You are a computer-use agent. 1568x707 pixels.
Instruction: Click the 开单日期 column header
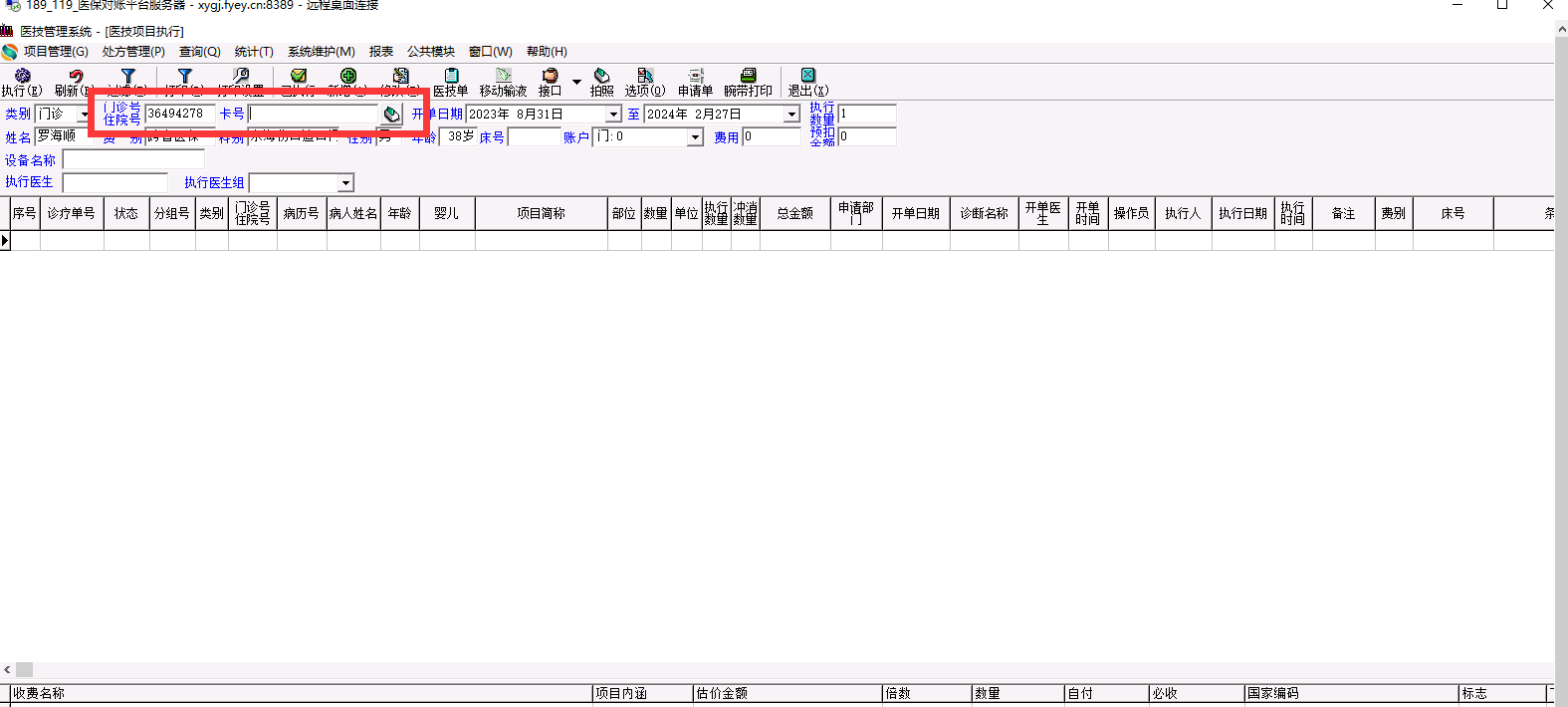pyautogui.click(x=915, y=213)
